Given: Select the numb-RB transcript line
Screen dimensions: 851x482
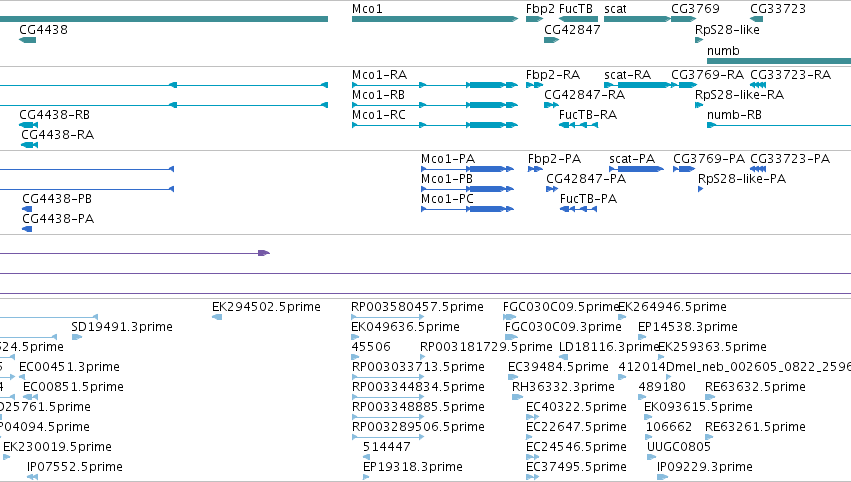Looking at the screenshot, I should point(779,125).
